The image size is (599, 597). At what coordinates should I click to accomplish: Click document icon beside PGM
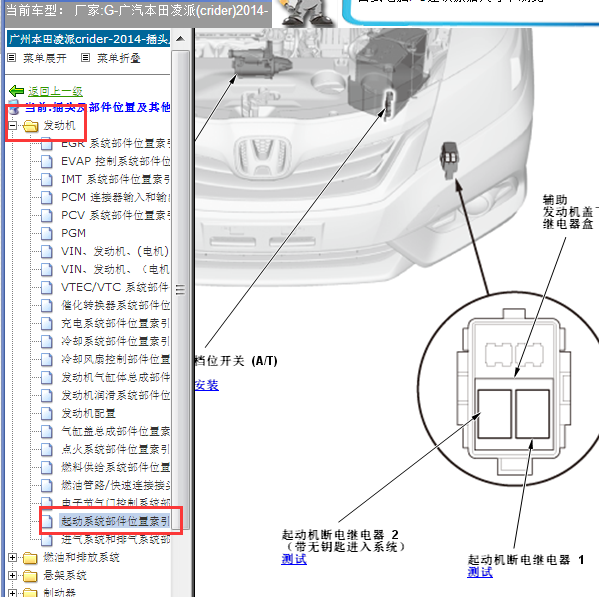click(x=47, y=233)
